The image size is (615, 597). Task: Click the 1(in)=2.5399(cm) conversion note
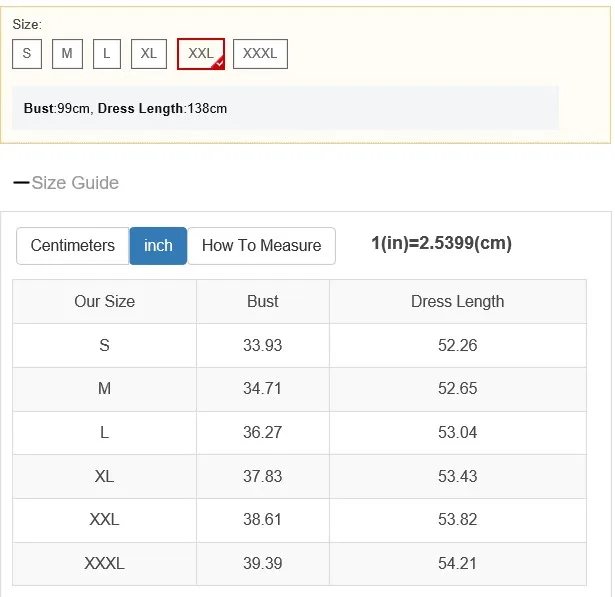(x=441, y=244)
